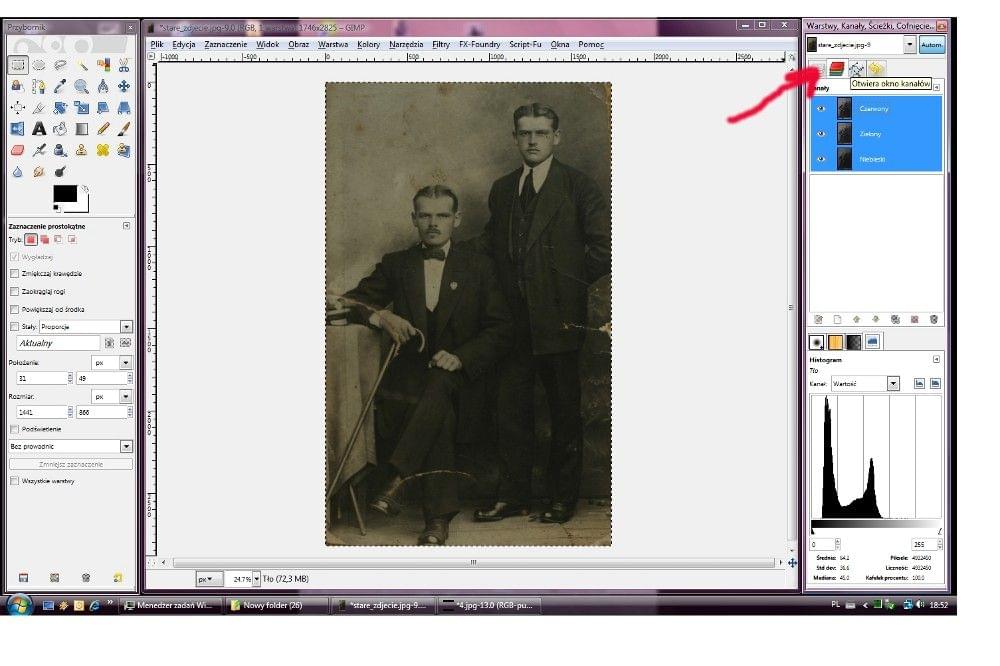This screenshot has width=1000, height=666.
Task: Open the Proporcje fixed-mode dropdown
Action: pos(85,327)
